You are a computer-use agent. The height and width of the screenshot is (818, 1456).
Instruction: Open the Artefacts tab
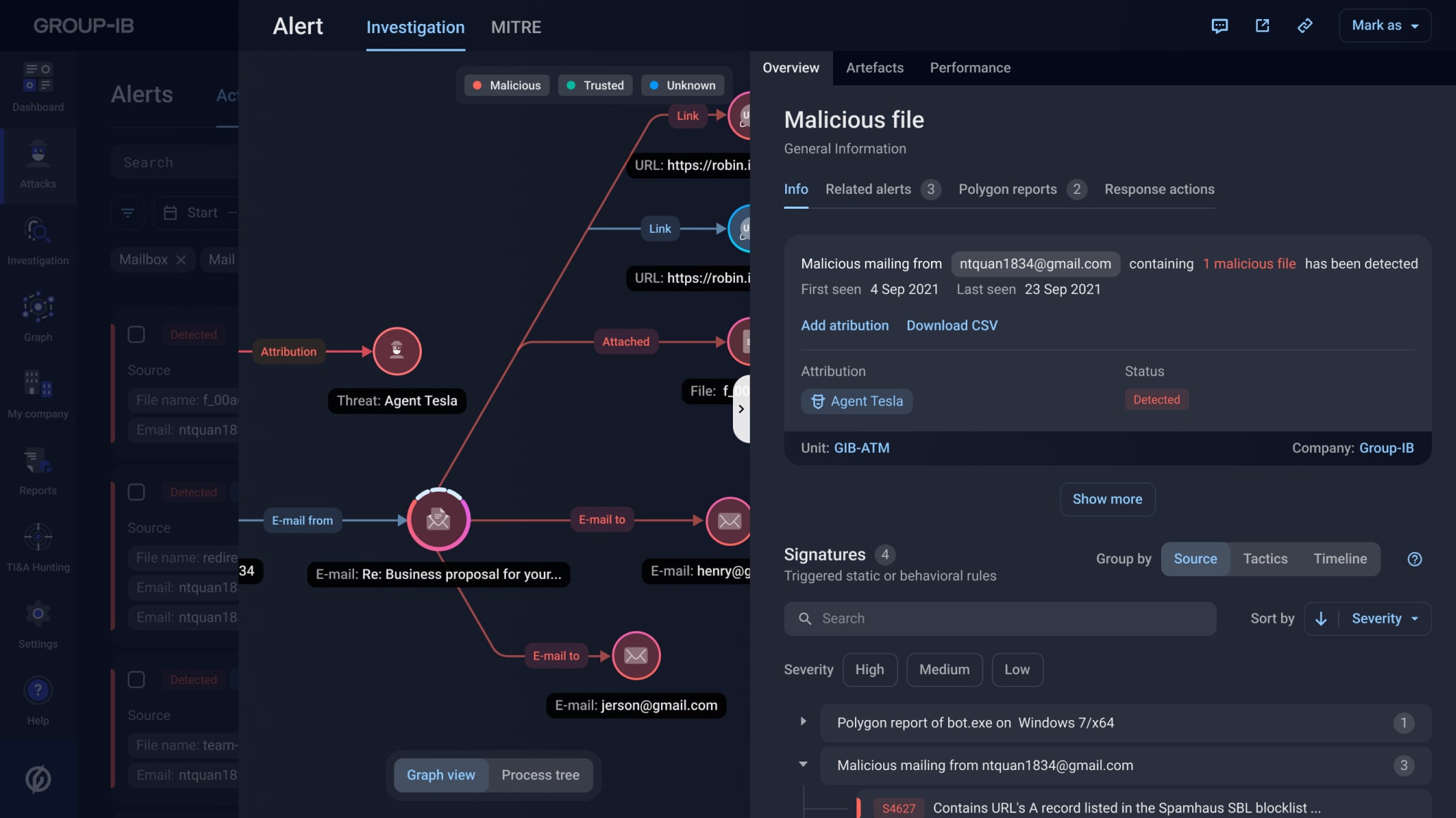coord(874,68)
